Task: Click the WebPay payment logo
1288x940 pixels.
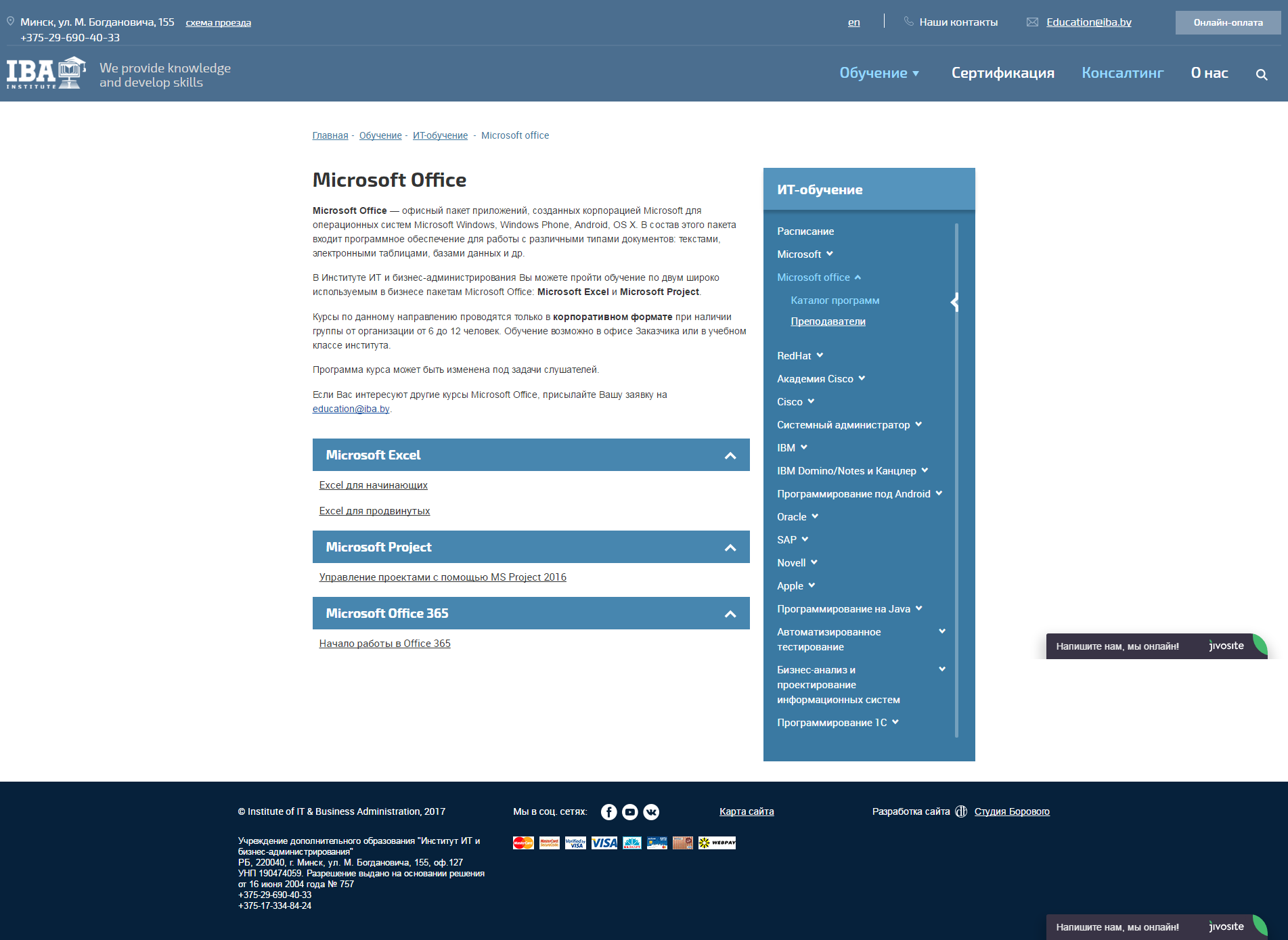Action: point(717,843)
